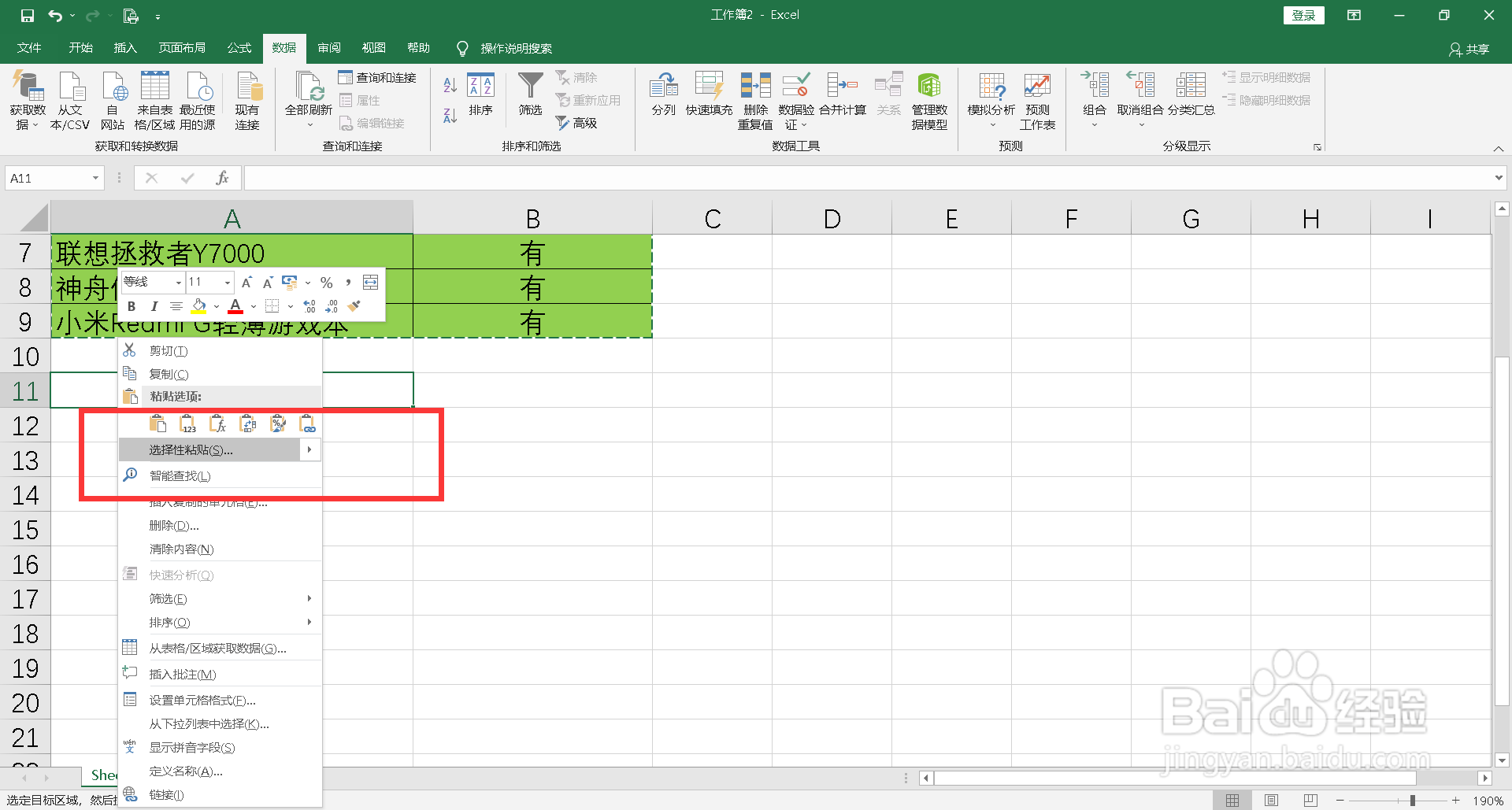
Task: Choose 复制(C) from context menu
Action: (220, 374)
